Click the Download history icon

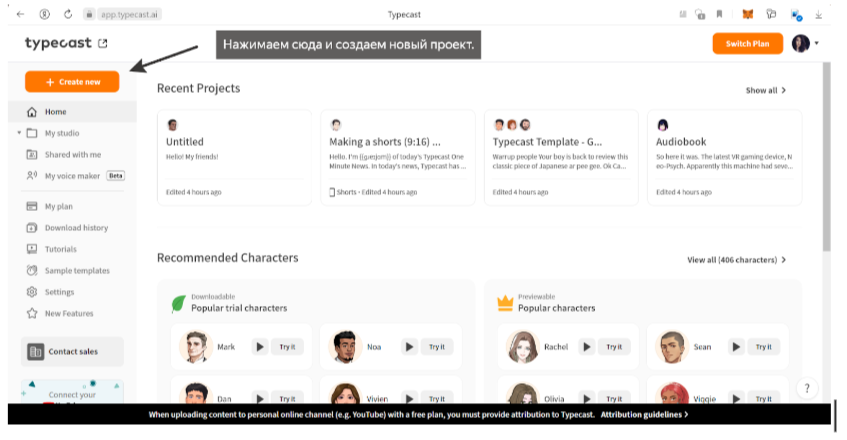pos(32,228)
